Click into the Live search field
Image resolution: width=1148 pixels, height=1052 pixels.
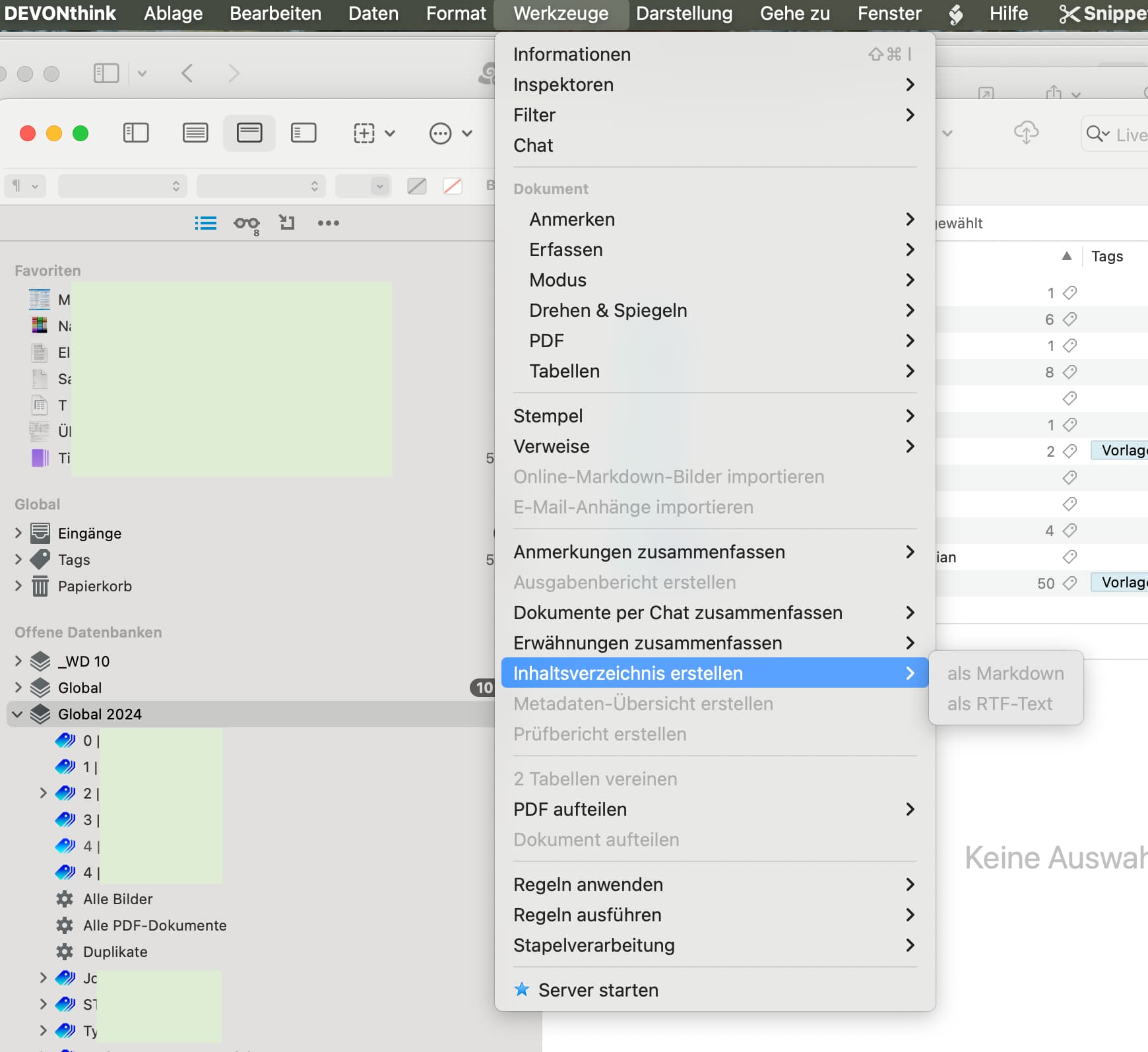1130,135
